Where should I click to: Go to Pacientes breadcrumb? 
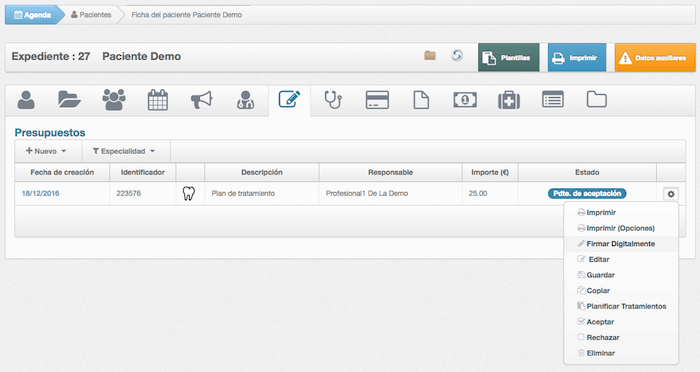(91, 15)
